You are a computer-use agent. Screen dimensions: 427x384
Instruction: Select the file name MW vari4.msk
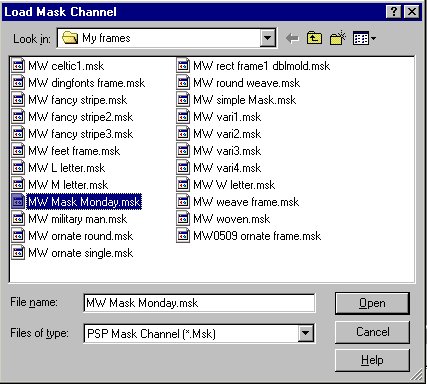tap(227, 168)
